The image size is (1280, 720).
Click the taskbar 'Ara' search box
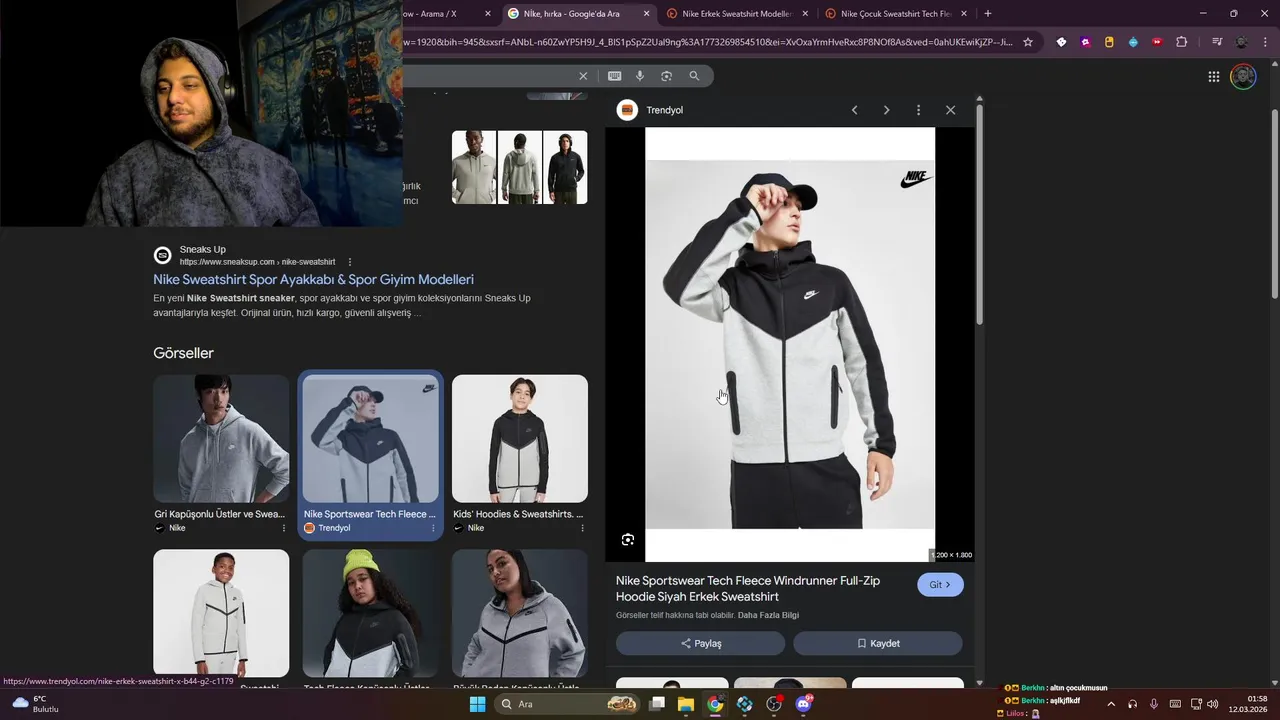(x=567, y=704)
